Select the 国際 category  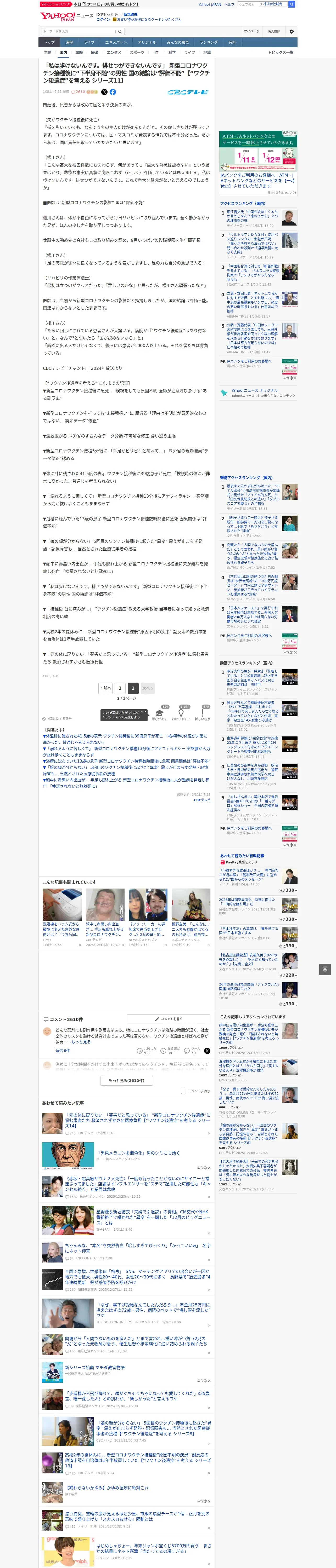pos(79,52)
